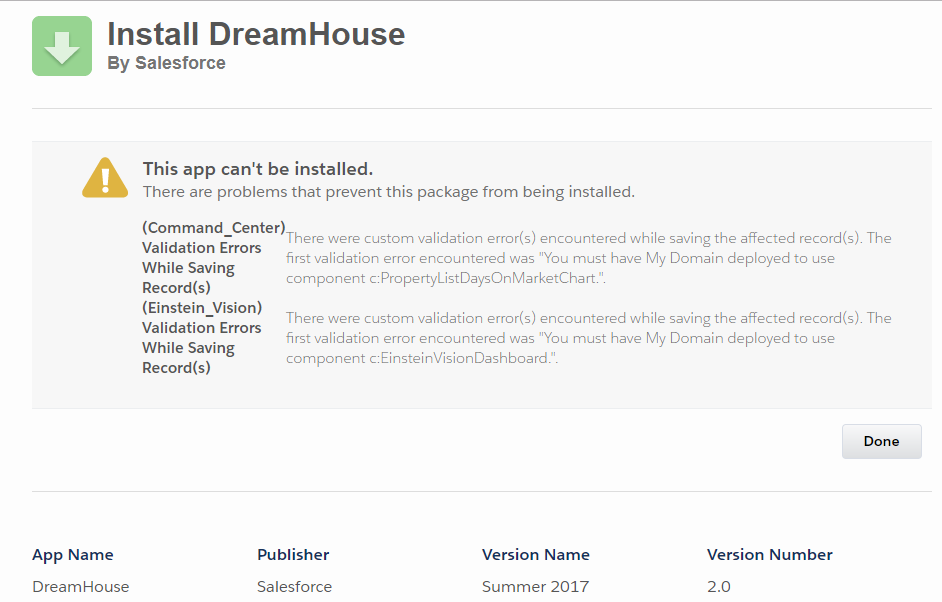Click the 'App Name' column label

[73, 555]
